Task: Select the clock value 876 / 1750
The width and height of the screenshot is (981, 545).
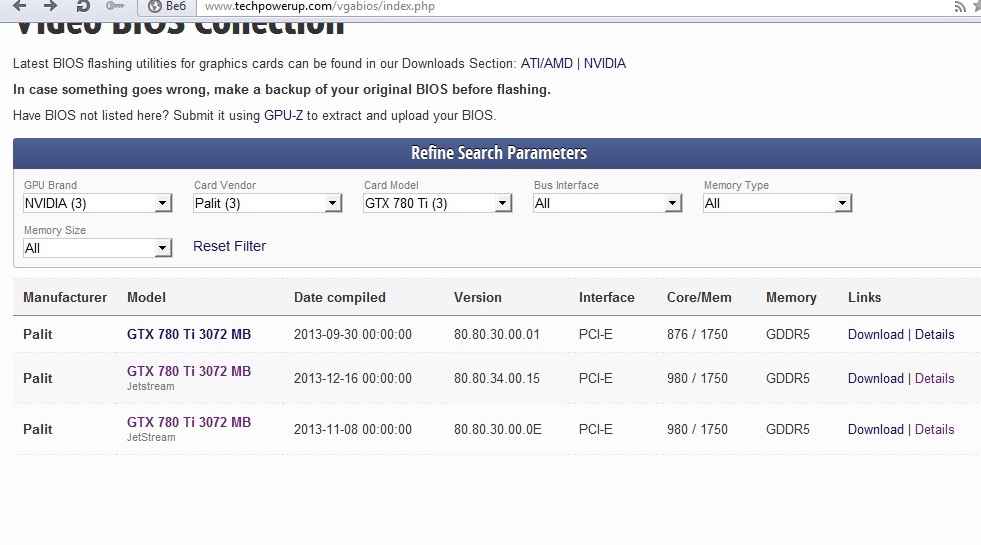Action: [697, 334]
